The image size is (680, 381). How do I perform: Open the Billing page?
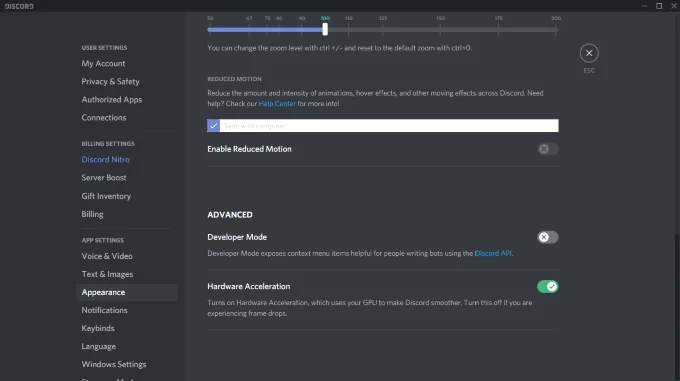point(92,214)
